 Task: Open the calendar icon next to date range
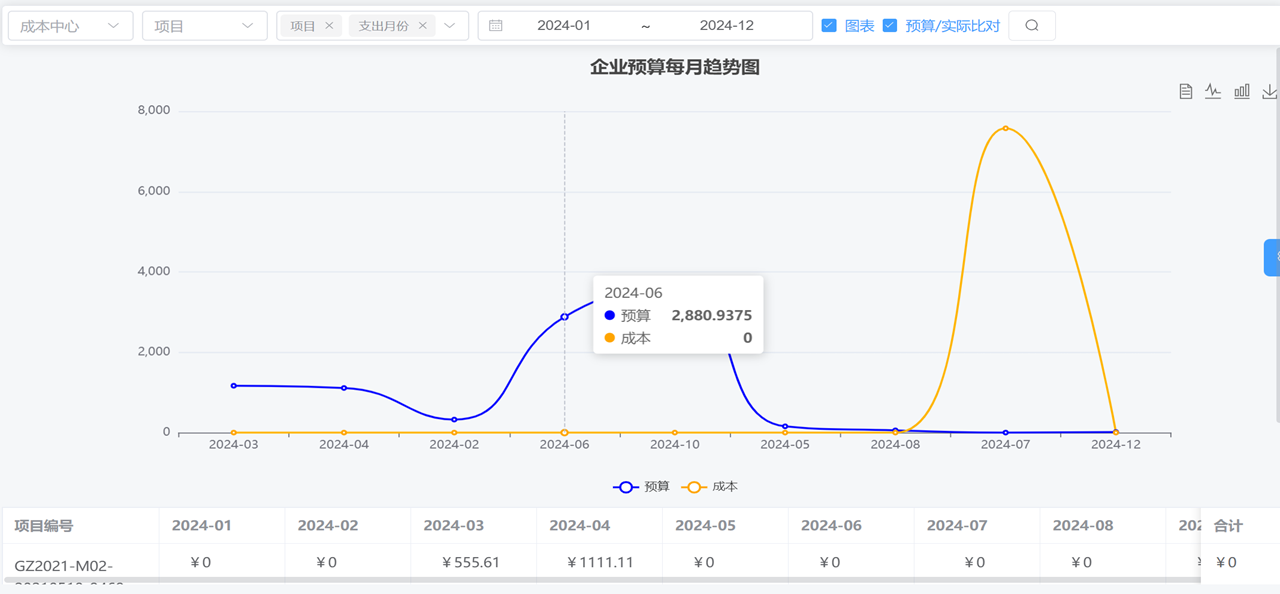tap(495, 24)
